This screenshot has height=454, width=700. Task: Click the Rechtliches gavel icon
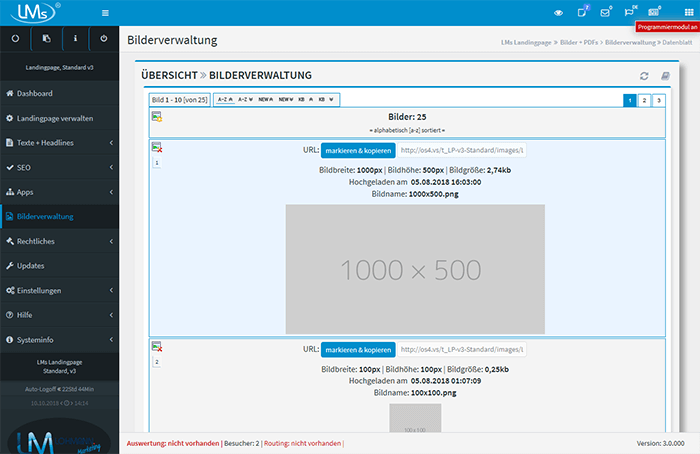pyautogui.click(x=10, y=241)
